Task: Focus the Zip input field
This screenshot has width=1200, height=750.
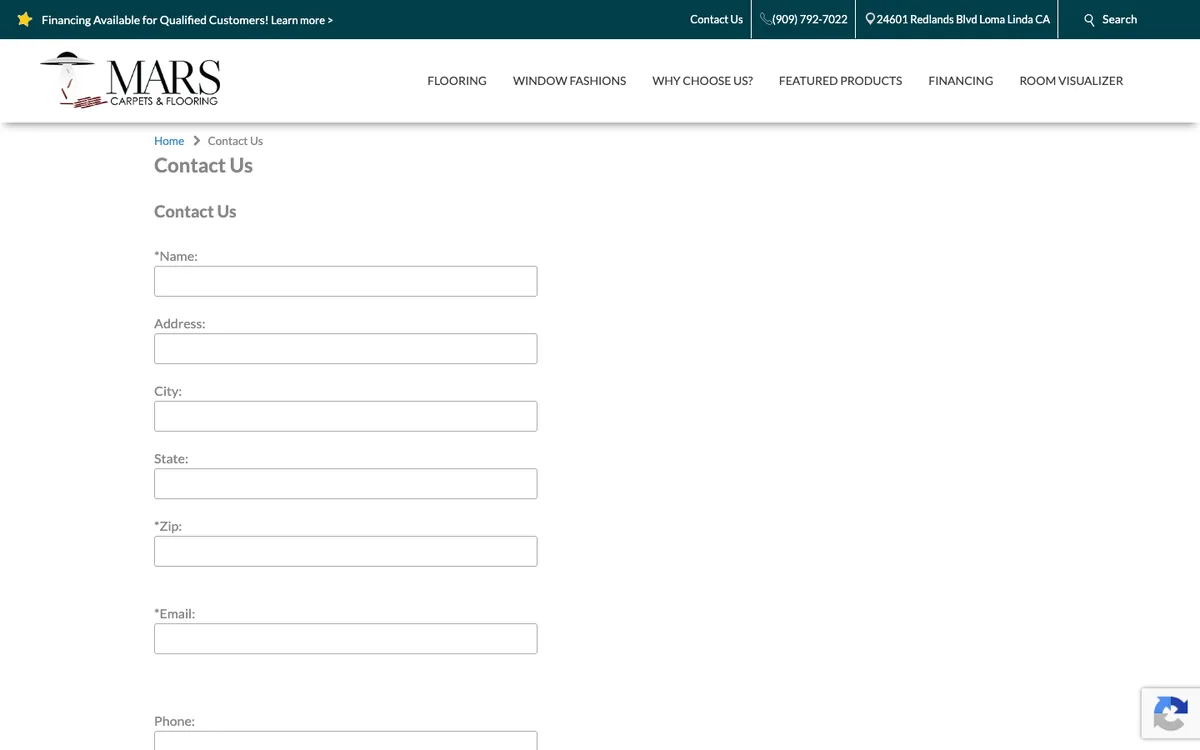Action: click(345, 551)
